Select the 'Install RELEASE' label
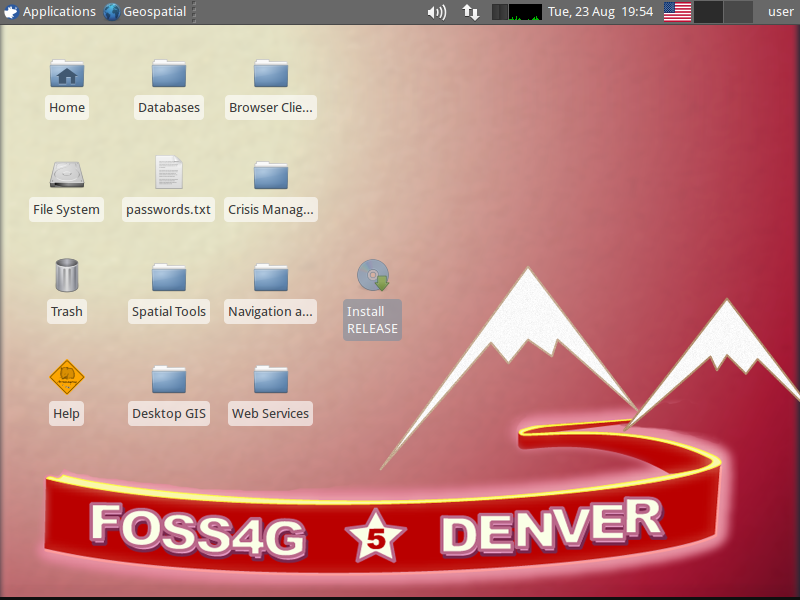 pyautogui.click(x=372, y=320)
